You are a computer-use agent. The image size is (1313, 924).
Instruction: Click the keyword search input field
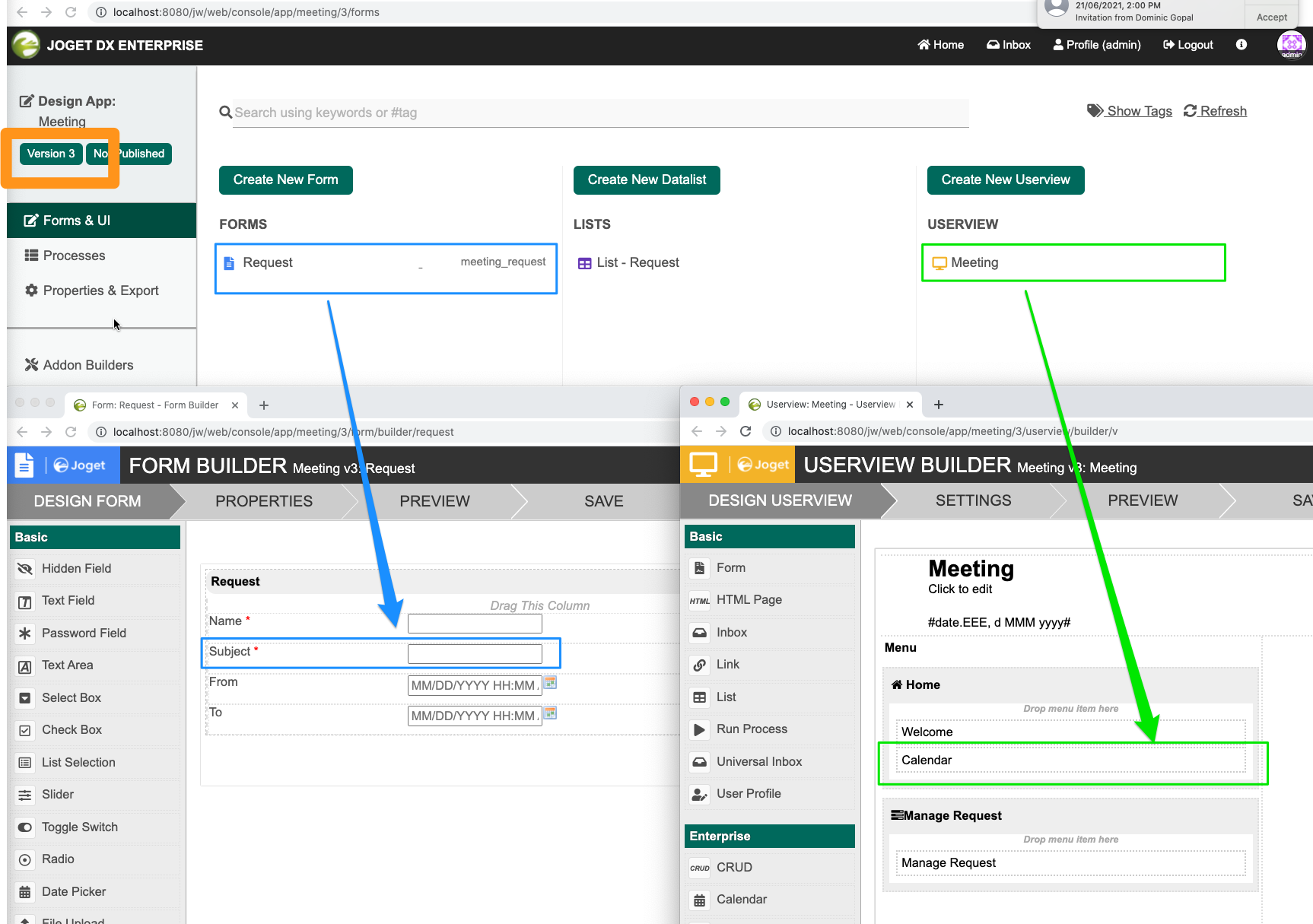pyautogui.click(x=599, y=113)
